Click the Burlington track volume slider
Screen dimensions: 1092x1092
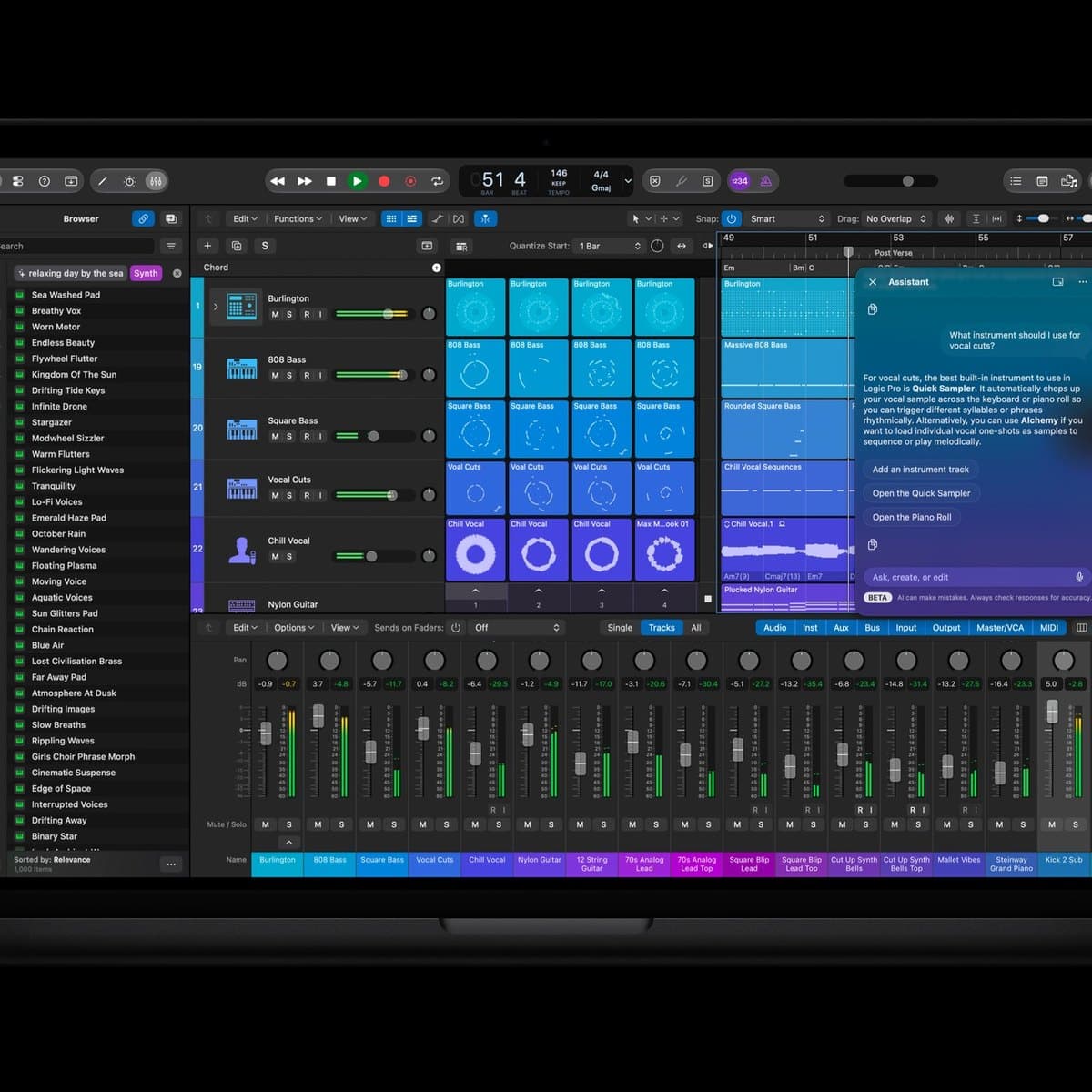click(374, 314)
